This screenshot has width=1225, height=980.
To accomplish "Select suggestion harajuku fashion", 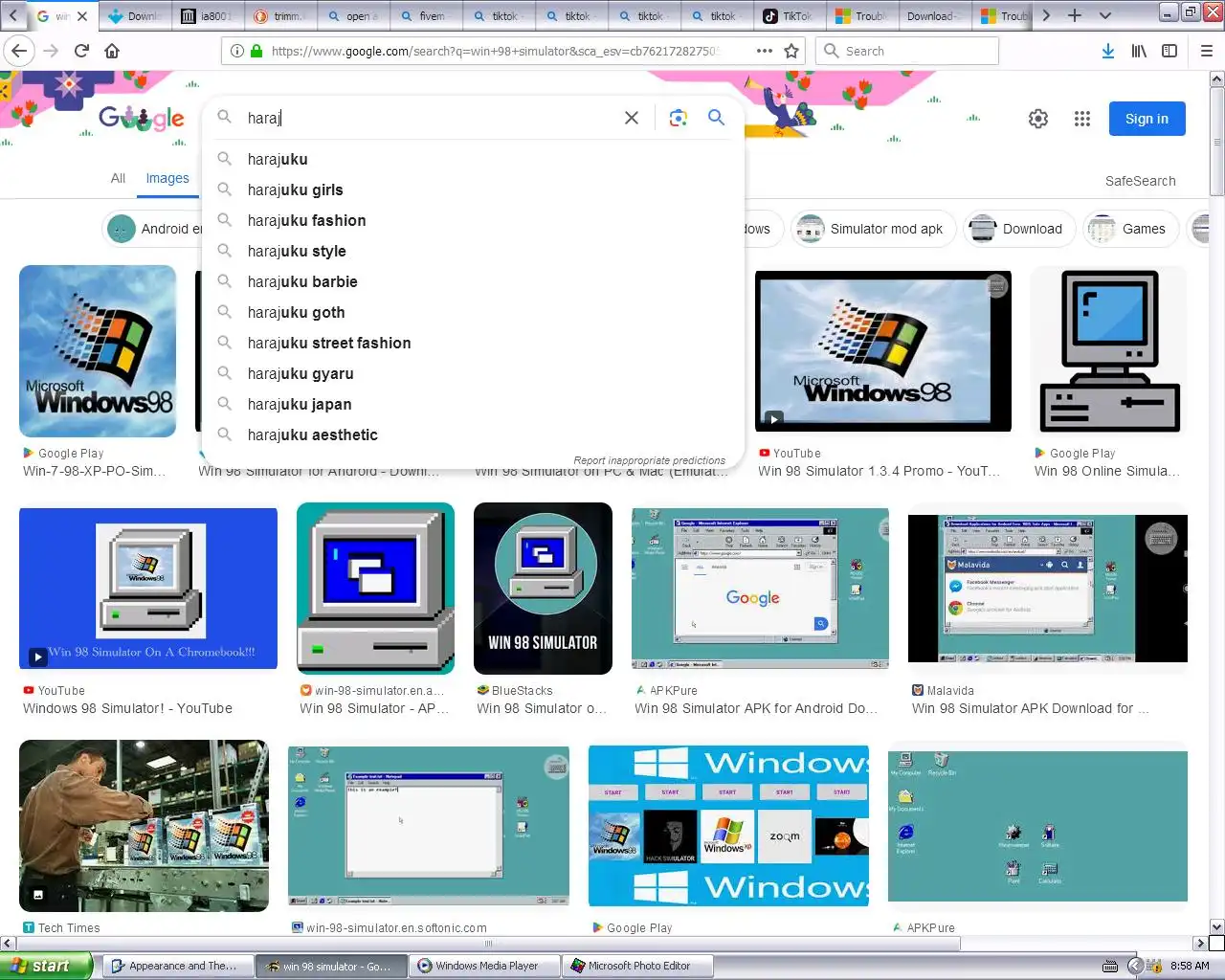I will (x=473, y=220).
